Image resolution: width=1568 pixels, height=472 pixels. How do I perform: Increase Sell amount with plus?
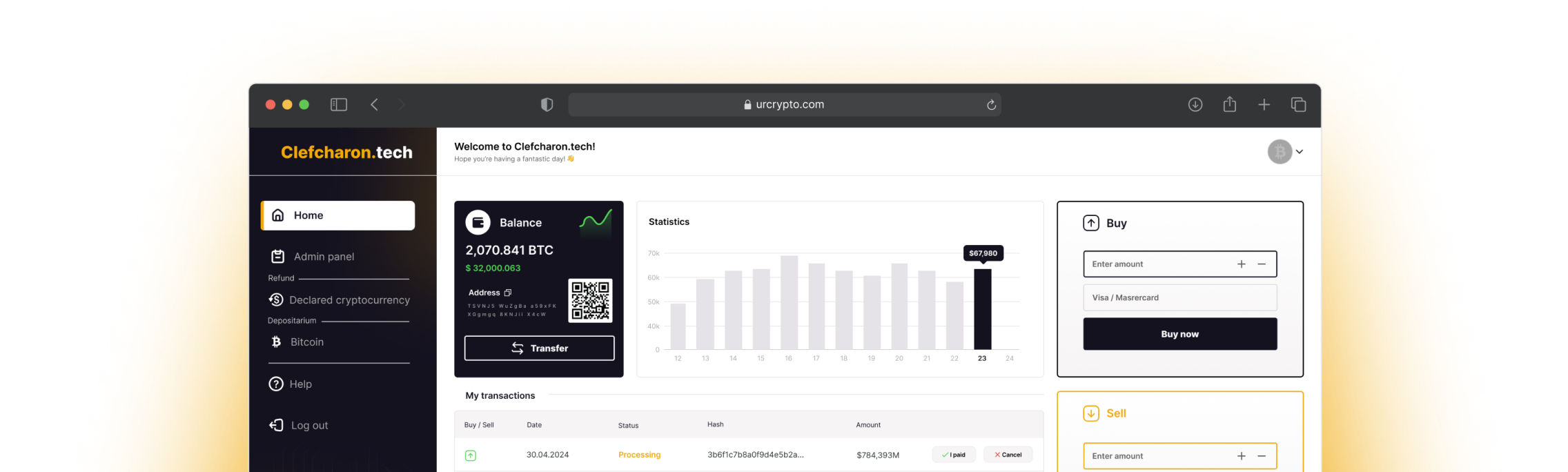click(x=1242, y=456)
